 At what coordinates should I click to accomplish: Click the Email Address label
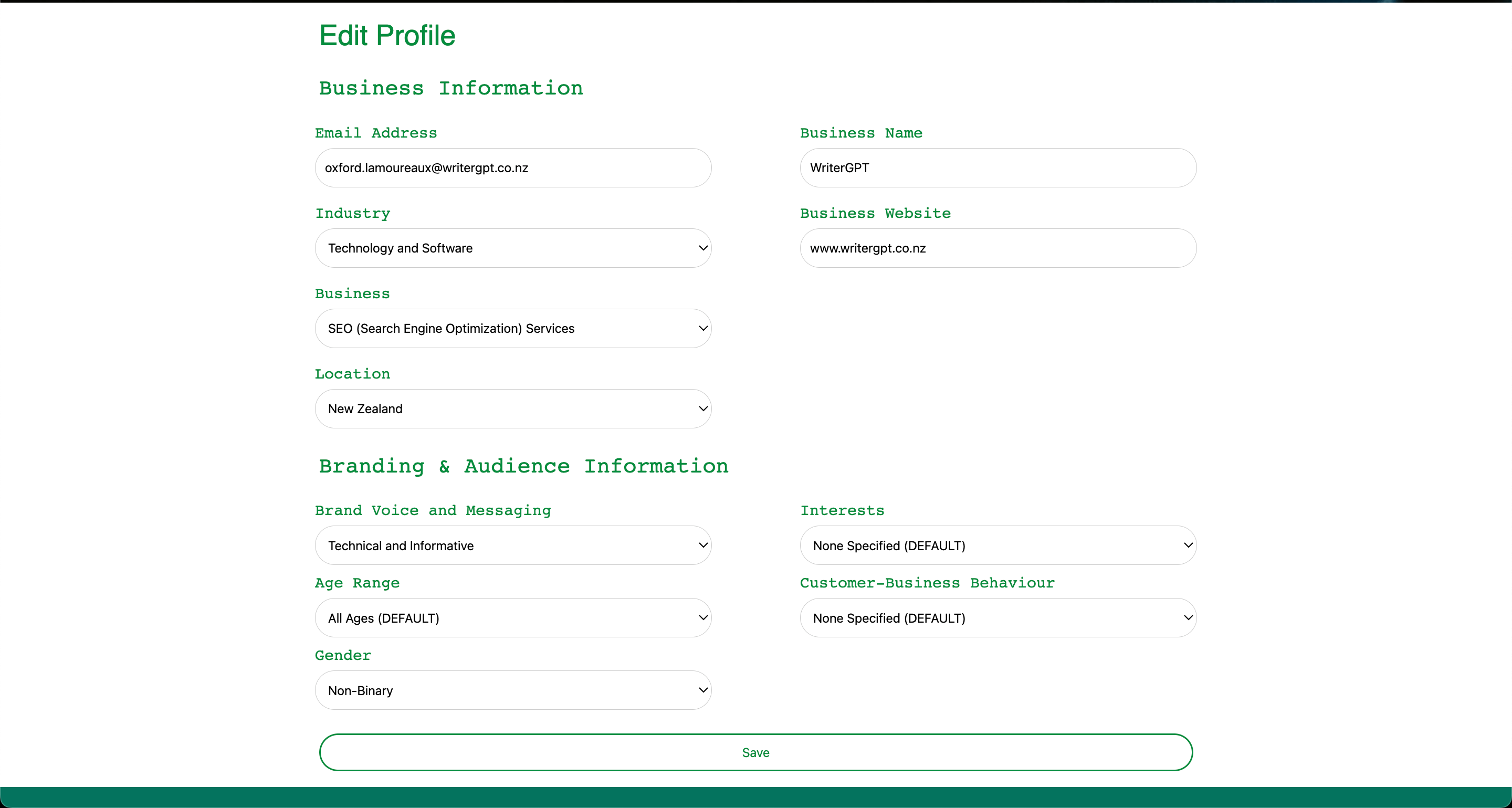376,133
